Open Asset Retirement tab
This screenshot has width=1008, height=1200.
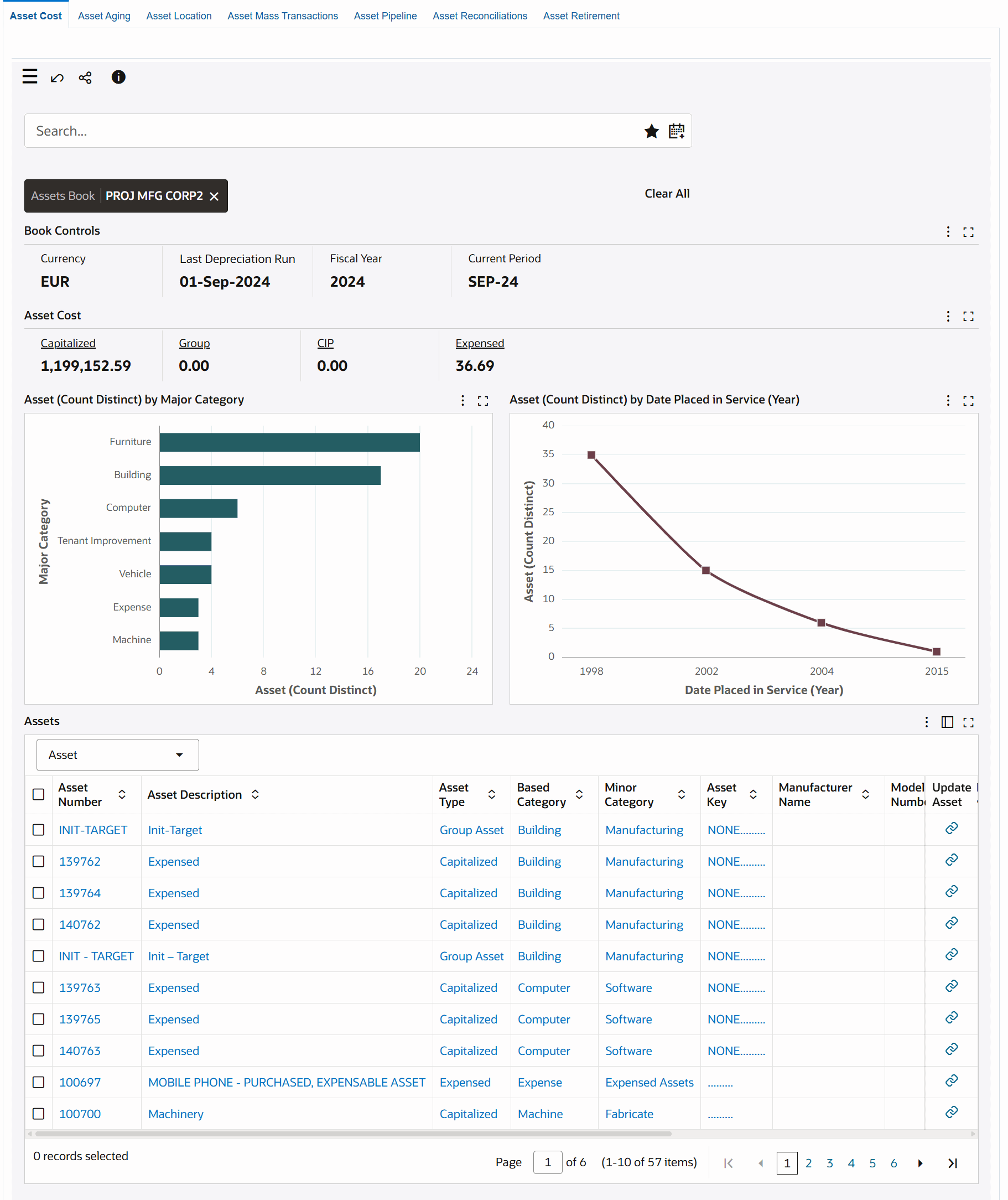(581, 16)
